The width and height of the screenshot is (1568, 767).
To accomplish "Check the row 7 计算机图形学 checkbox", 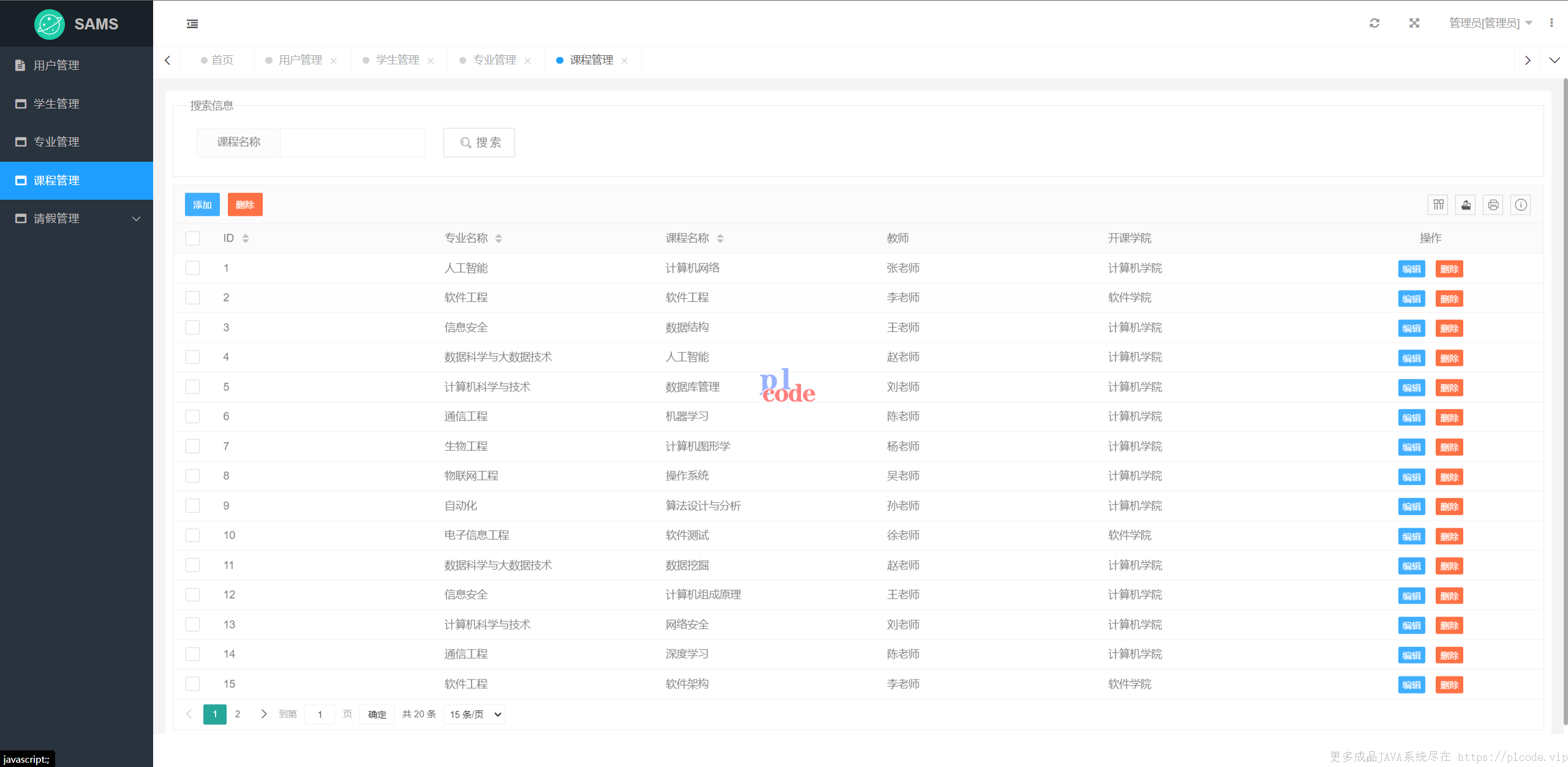I will pyautogui.click(x=193, y=447).
